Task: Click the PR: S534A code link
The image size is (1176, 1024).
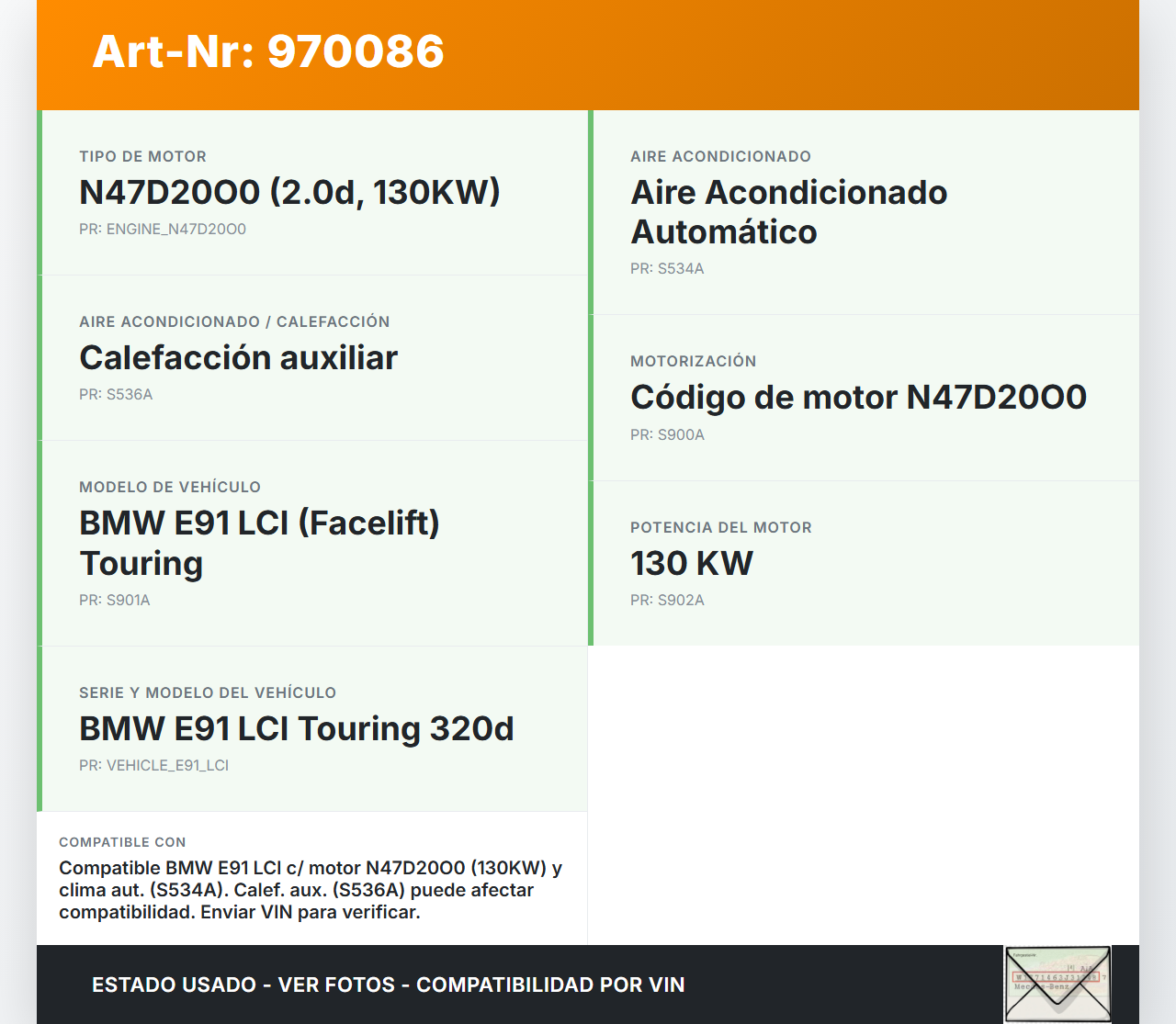Action: point(667,269)
